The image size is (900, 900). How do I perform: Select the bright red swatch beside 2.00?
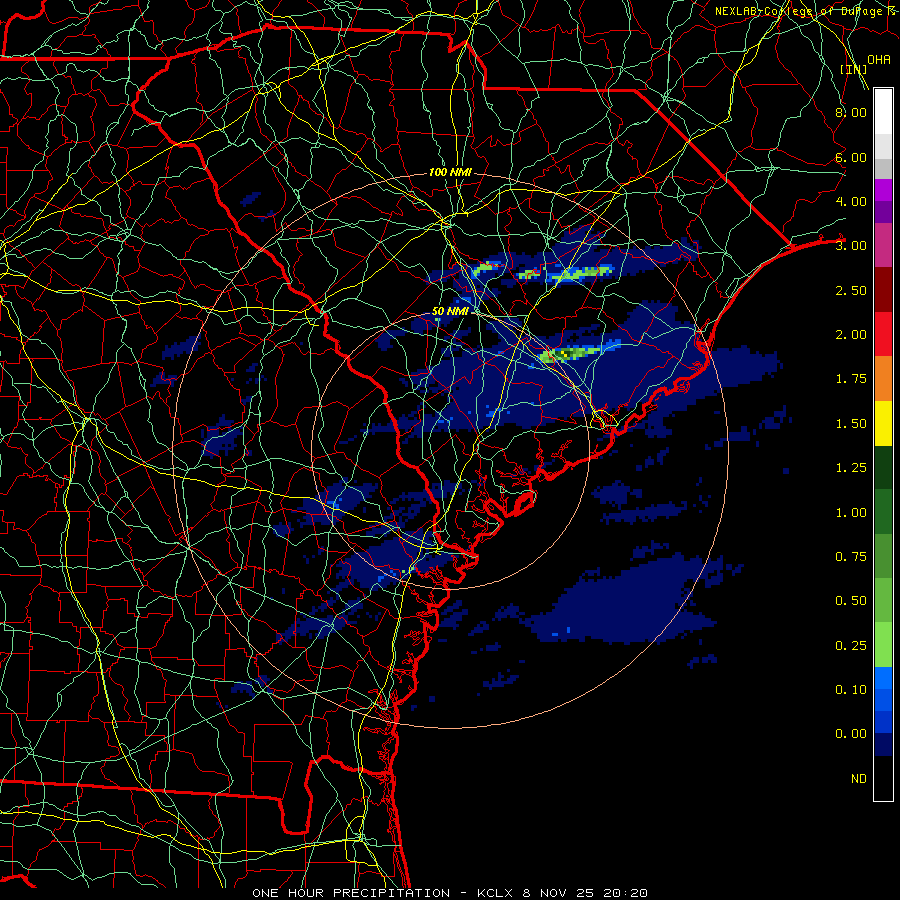(883, 334)
